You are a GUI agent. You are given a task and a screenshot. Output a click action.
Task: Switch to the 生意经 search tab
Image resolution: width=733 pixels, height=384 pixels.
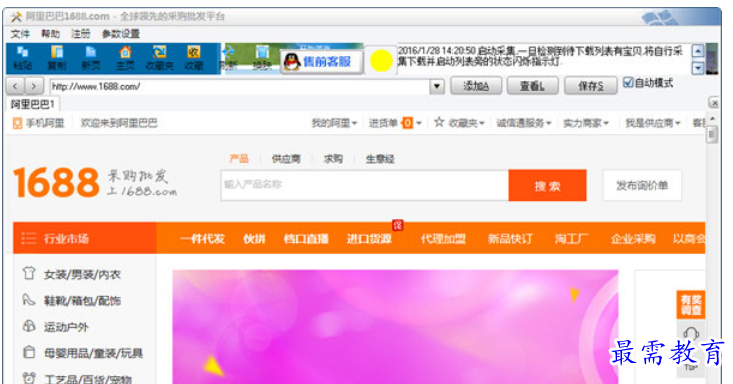pyautogui.click(x=380, y=159)
